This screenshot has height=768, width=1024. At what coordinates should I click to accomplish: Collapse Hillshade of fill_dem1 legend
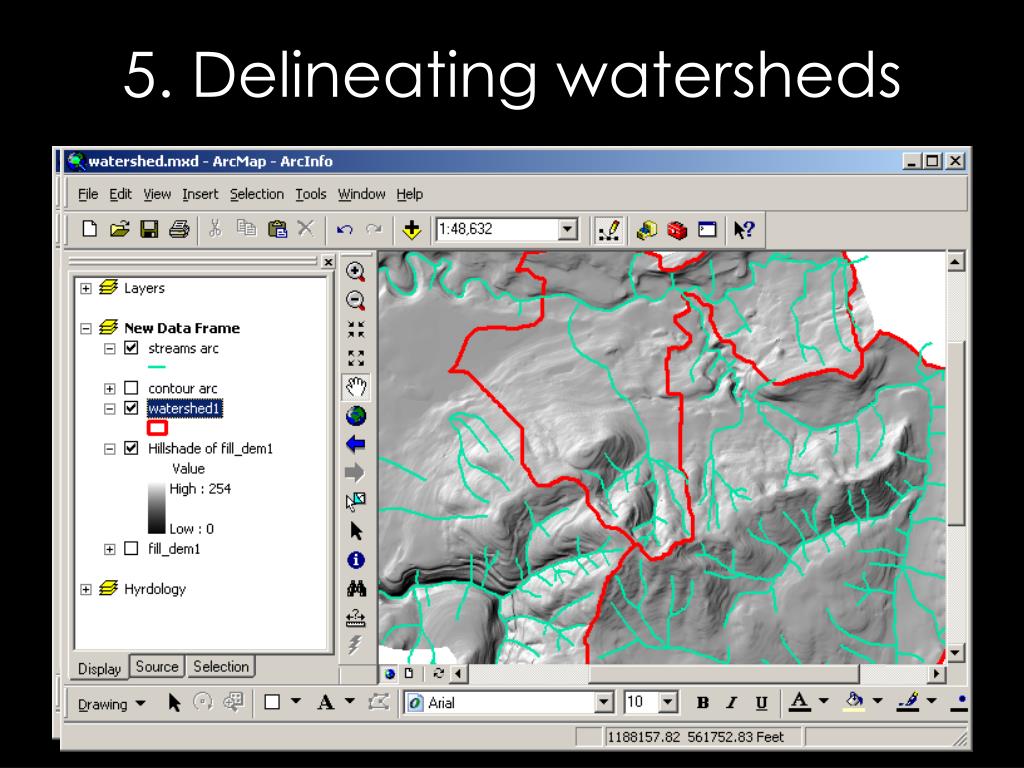[110, 449]
